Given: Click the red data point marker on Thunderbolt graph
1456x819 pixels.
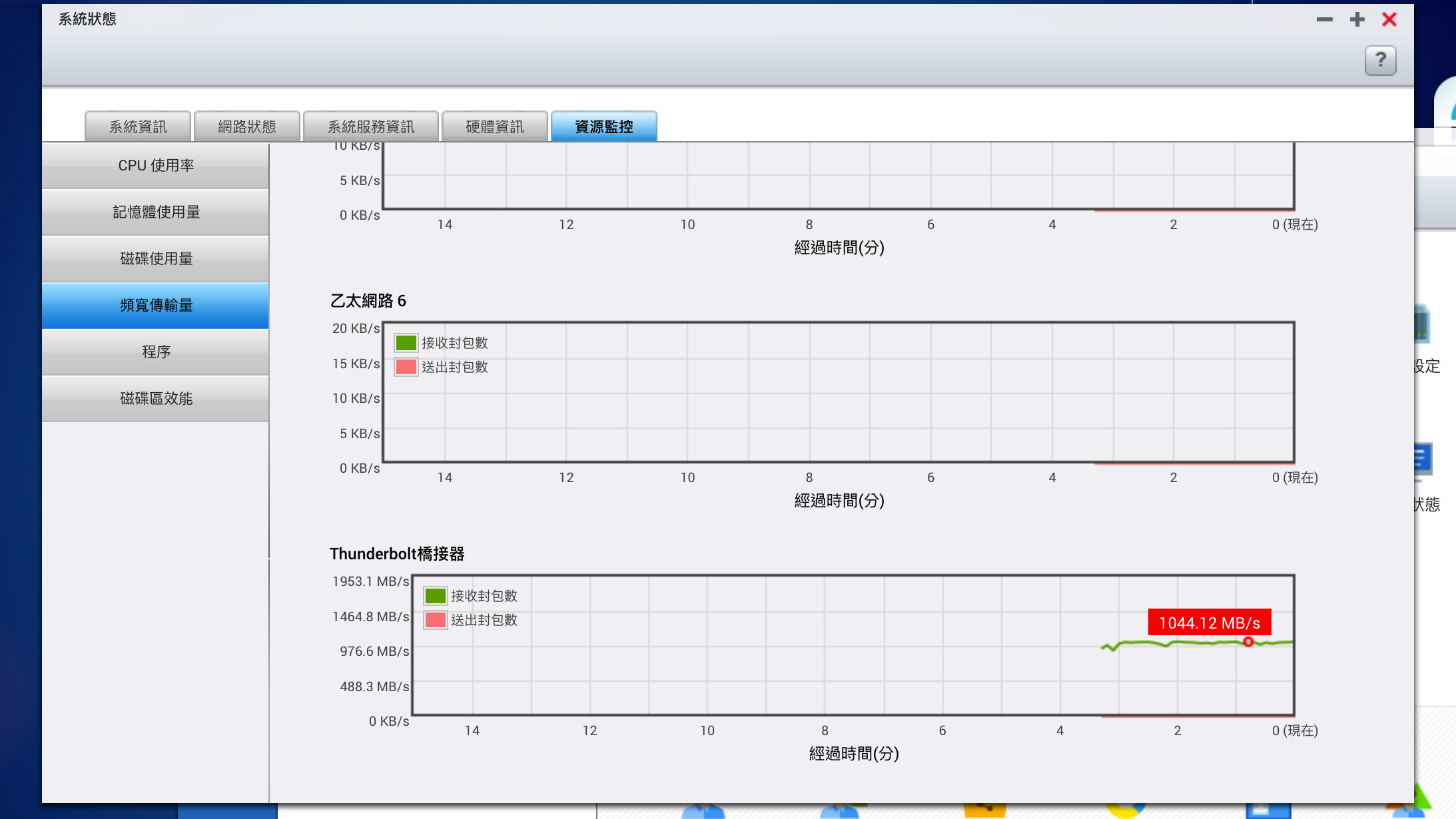Looking at the screenshot, I should tap(1248, 642).
